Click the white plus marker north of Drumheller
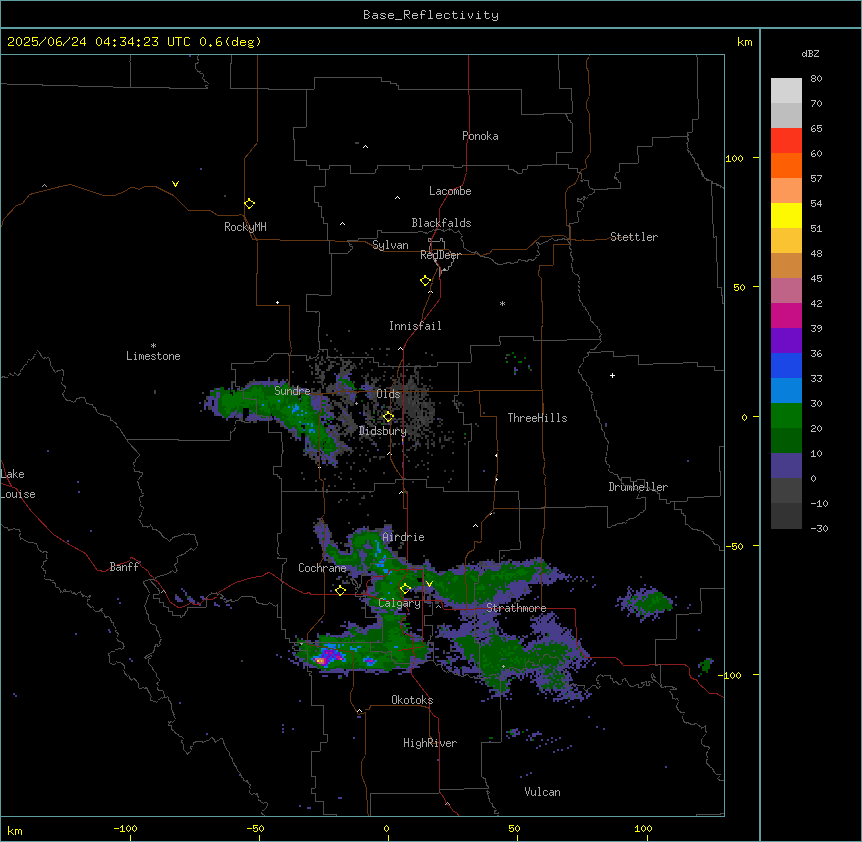This screenshot has width=862, height=842. pyautogui.click(x=612, y=375)
